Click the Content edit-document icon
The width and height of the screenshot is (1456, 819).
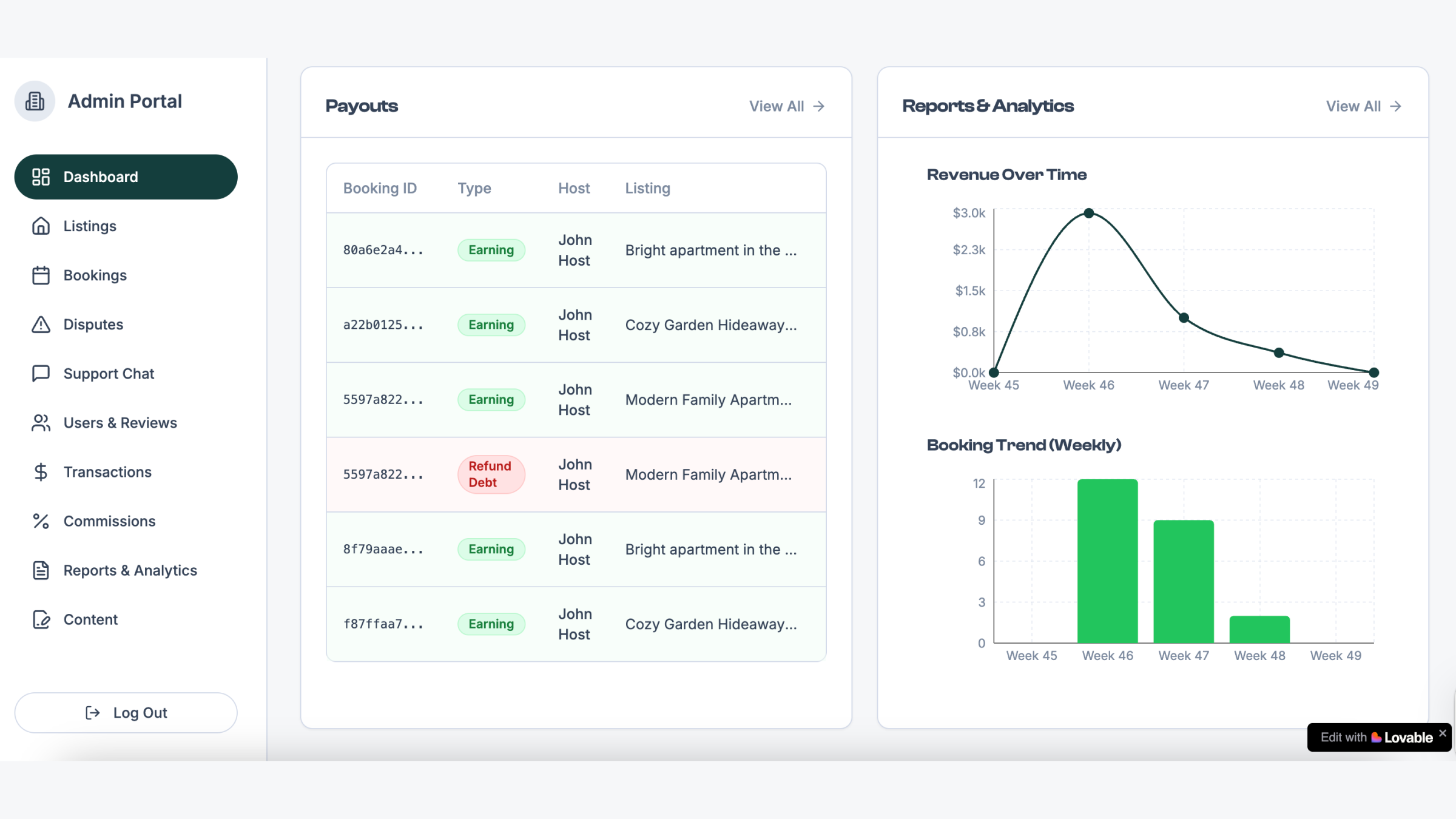click(x=41, y=619)
